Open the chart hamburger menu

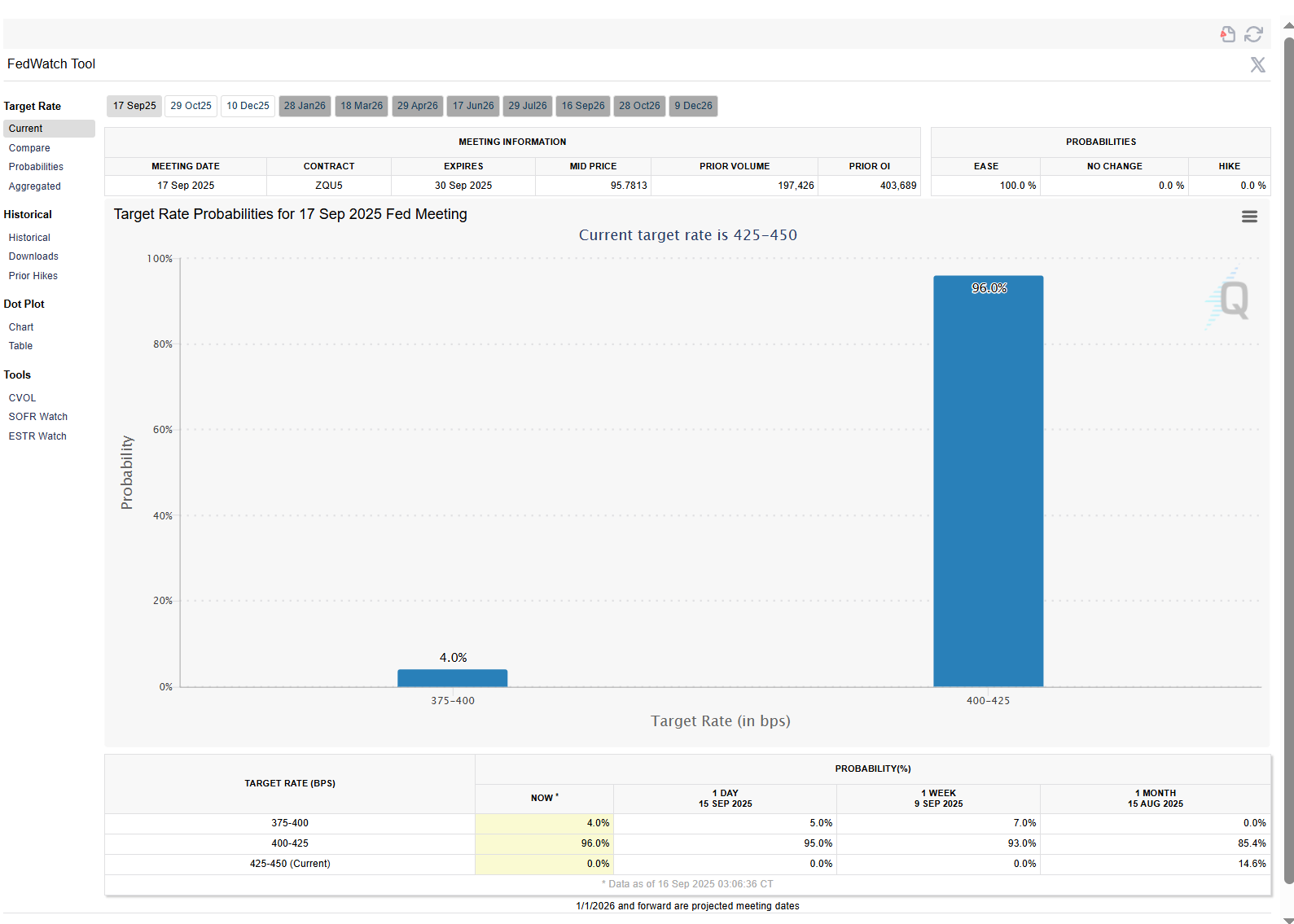pos(1249,217)
